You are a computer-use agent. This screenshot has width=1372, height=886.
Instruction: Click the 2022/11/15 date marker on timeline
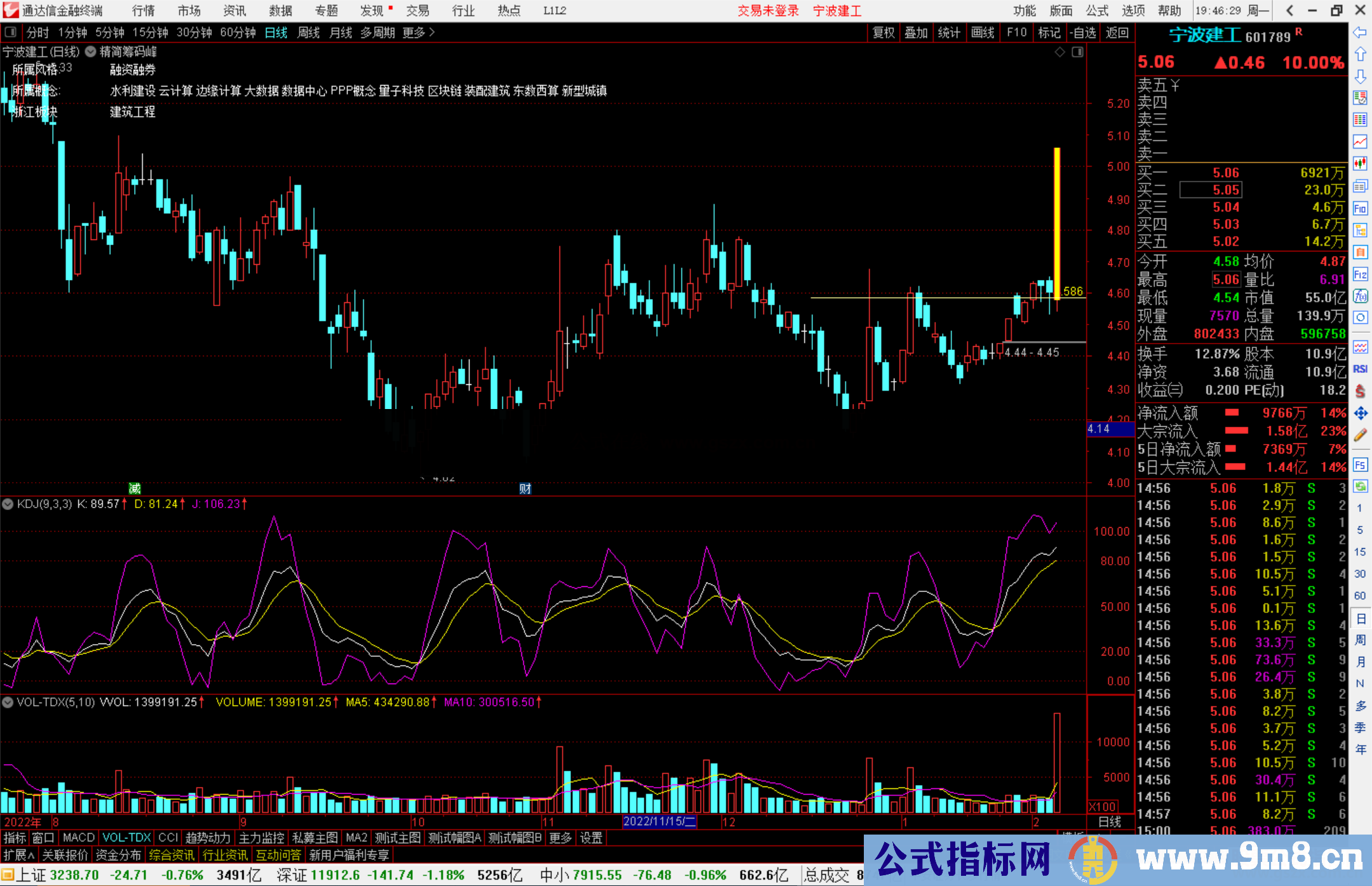pyautogui.click(x=659, y=821)
